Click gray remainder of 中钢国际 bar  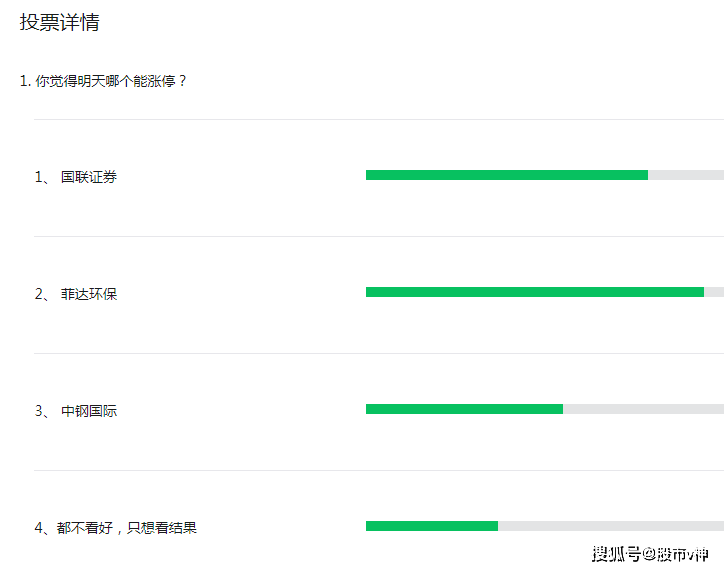point(644,409)
